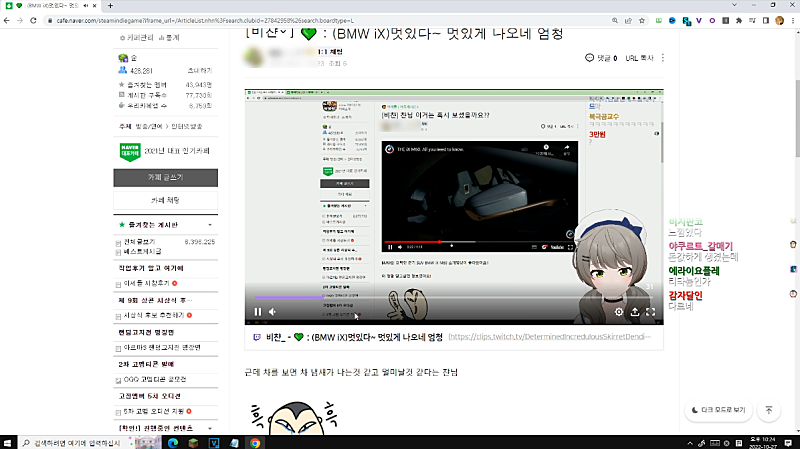Open the Extensions puzzle menu
Screen dimensions: 800x449
(739, 20)
